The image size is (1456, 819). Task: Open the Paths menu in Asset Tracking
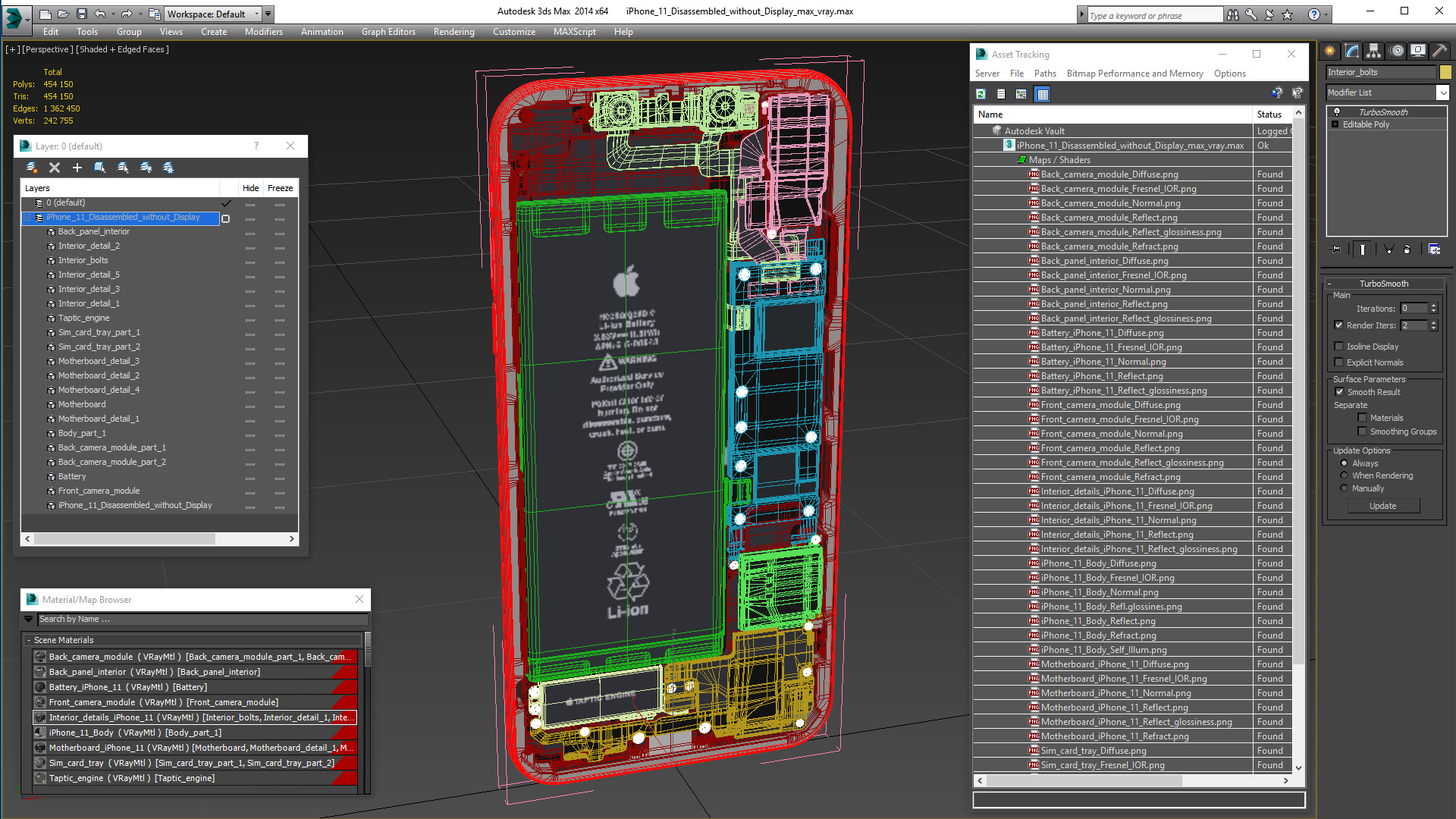point(1045,74)
